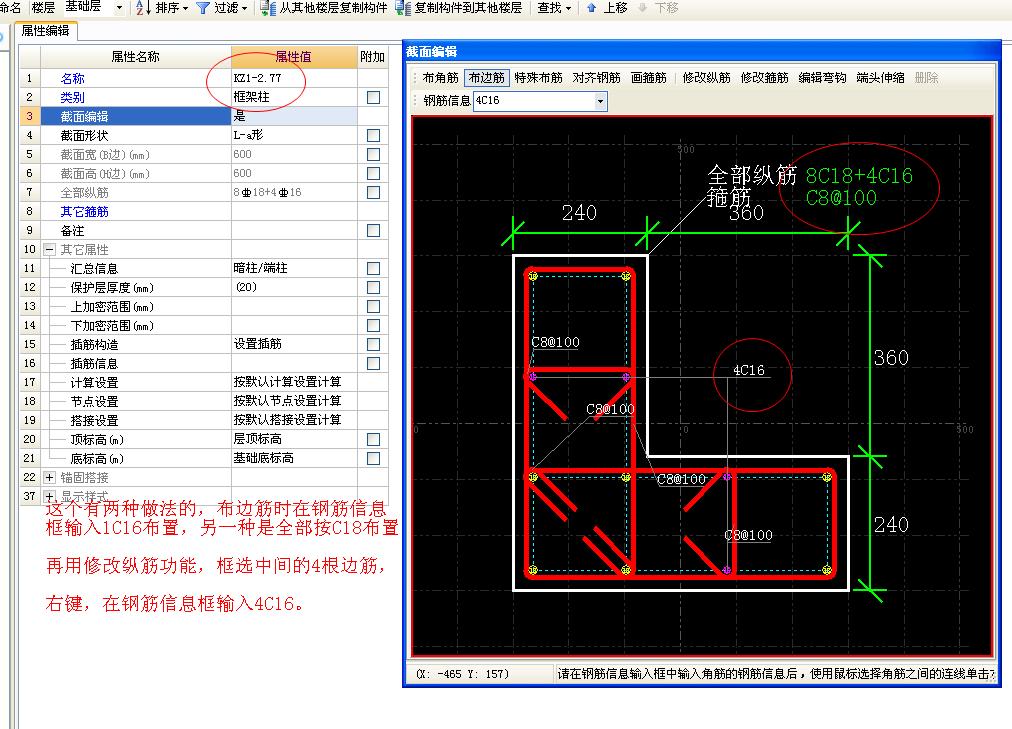Click the 基础底标高 value cell
The image size is (1012, 729).
pos(294,458)
